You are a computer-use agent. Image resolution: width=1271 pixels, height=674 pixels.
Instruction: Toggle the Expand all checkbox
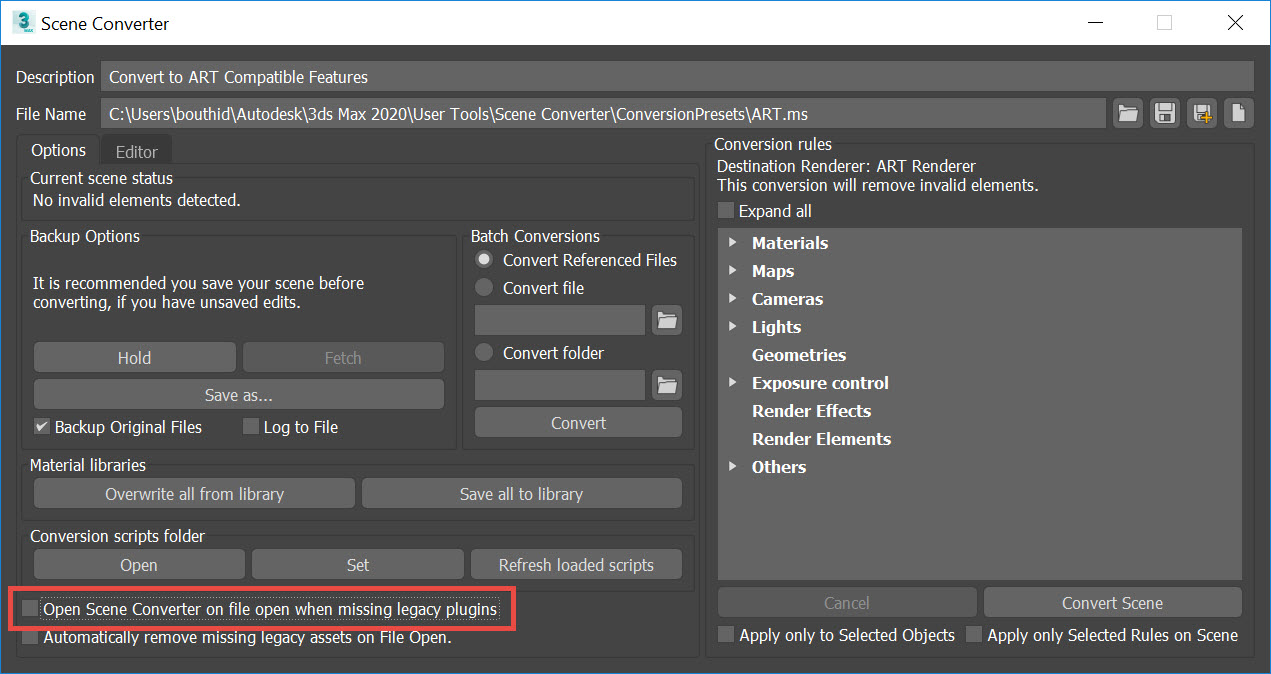tap(726, 211)
